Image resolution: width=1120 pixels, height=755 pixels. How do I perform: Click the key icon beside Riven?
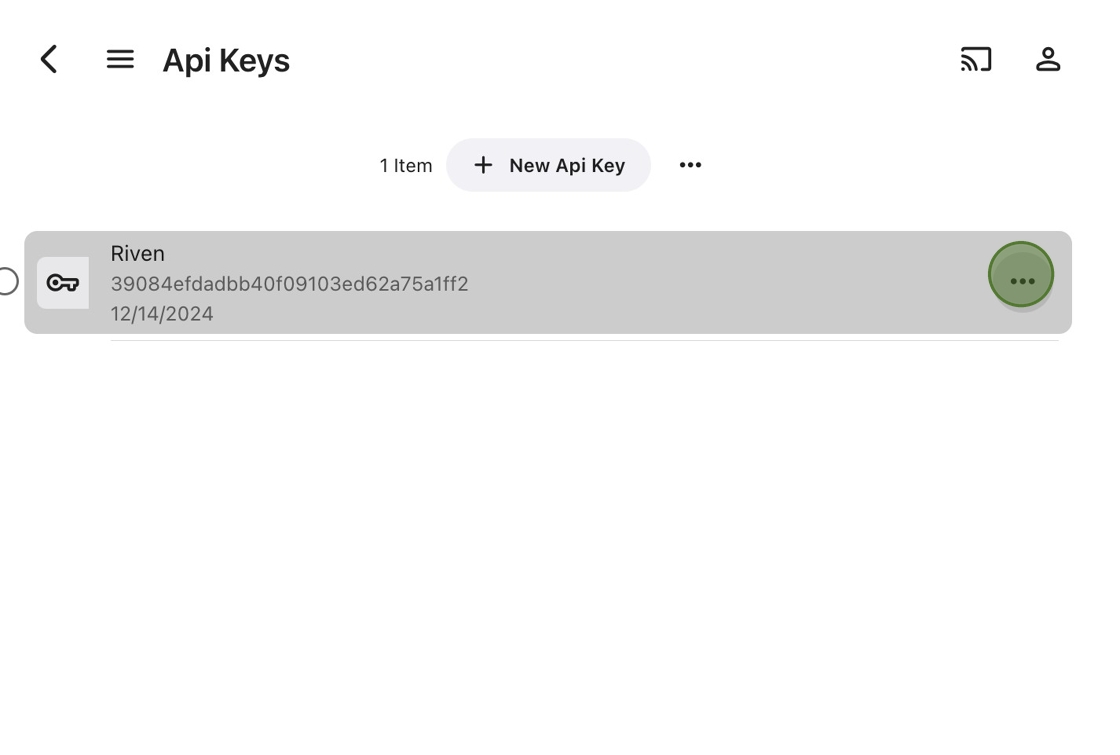(x=63, y=283)
